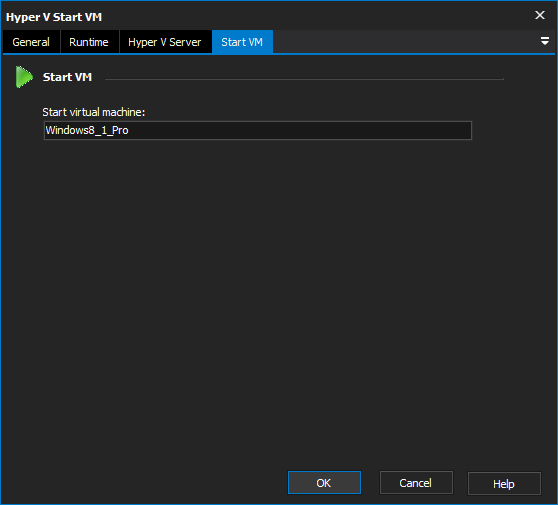Switch to the General tab
The image size is (558, 505).
(x=31, y=42)
